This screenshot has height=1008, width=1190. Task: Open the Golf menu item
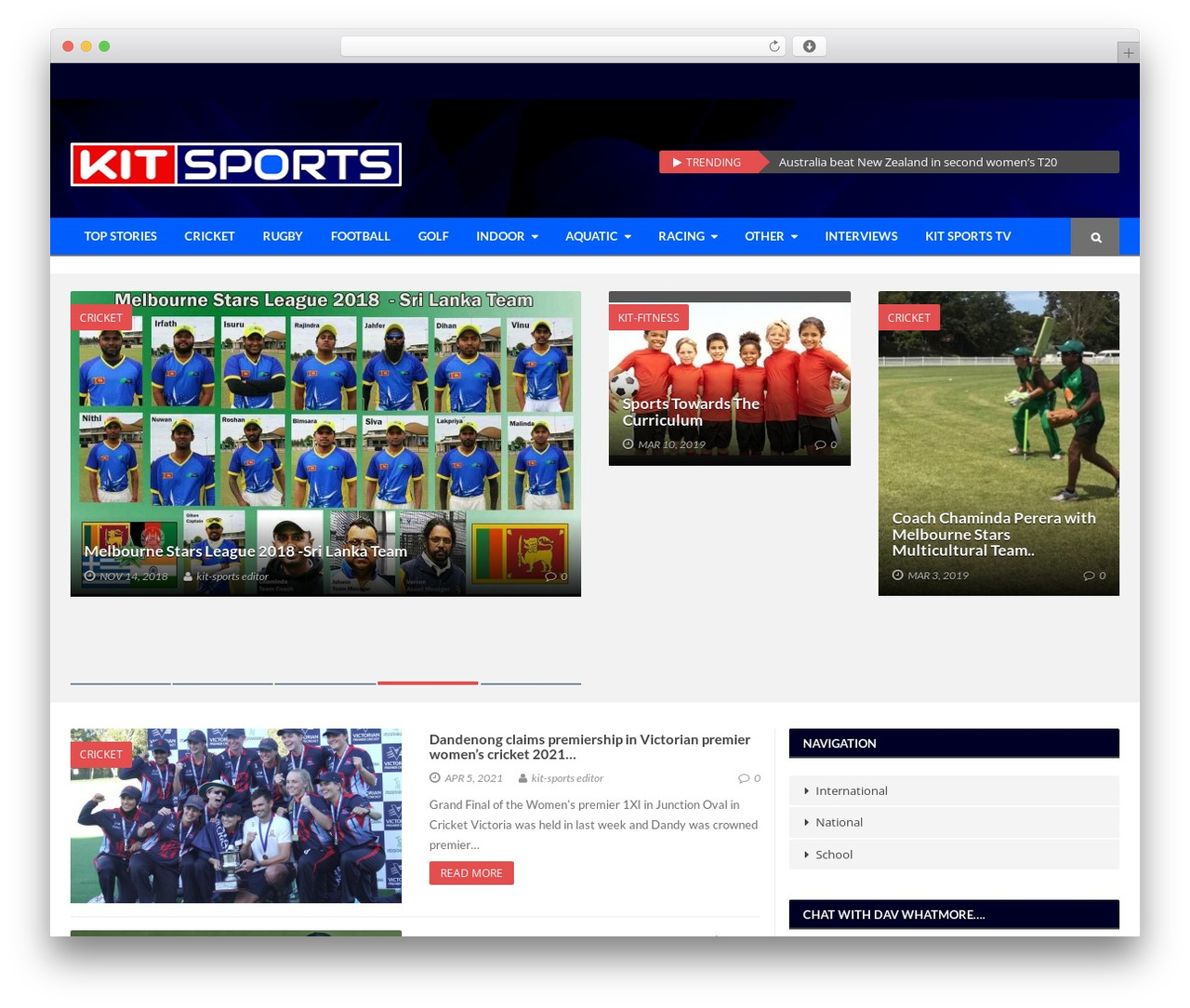coord(433,236)
